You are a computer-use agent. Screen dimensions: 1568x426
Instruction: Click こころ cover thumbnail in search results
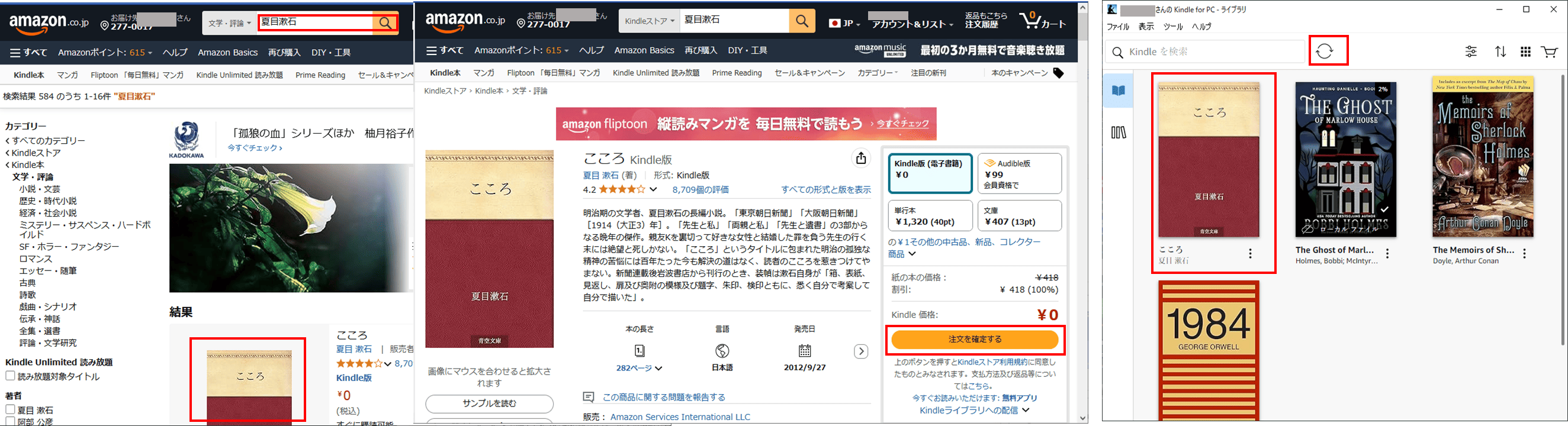click(x=249, y=386)
